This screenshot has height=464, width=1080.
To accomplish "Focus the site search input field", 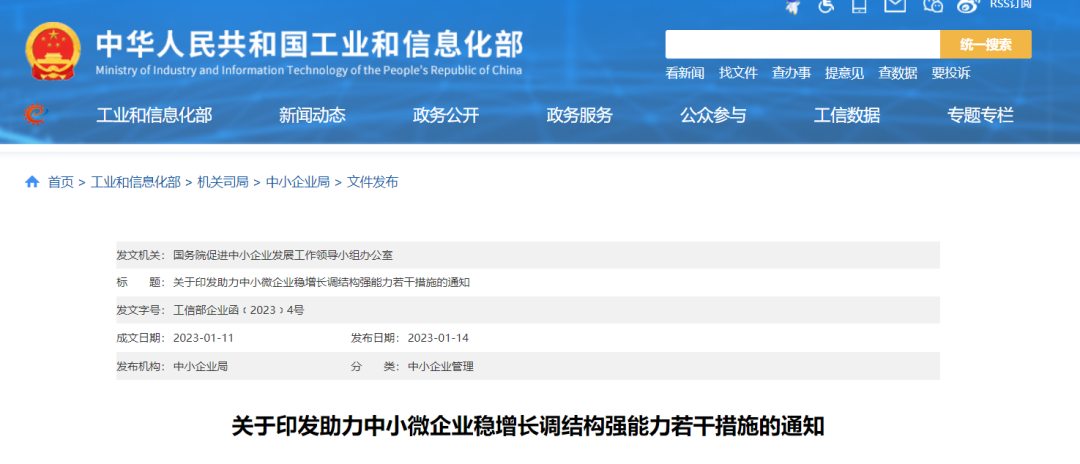I will (802, 44).
